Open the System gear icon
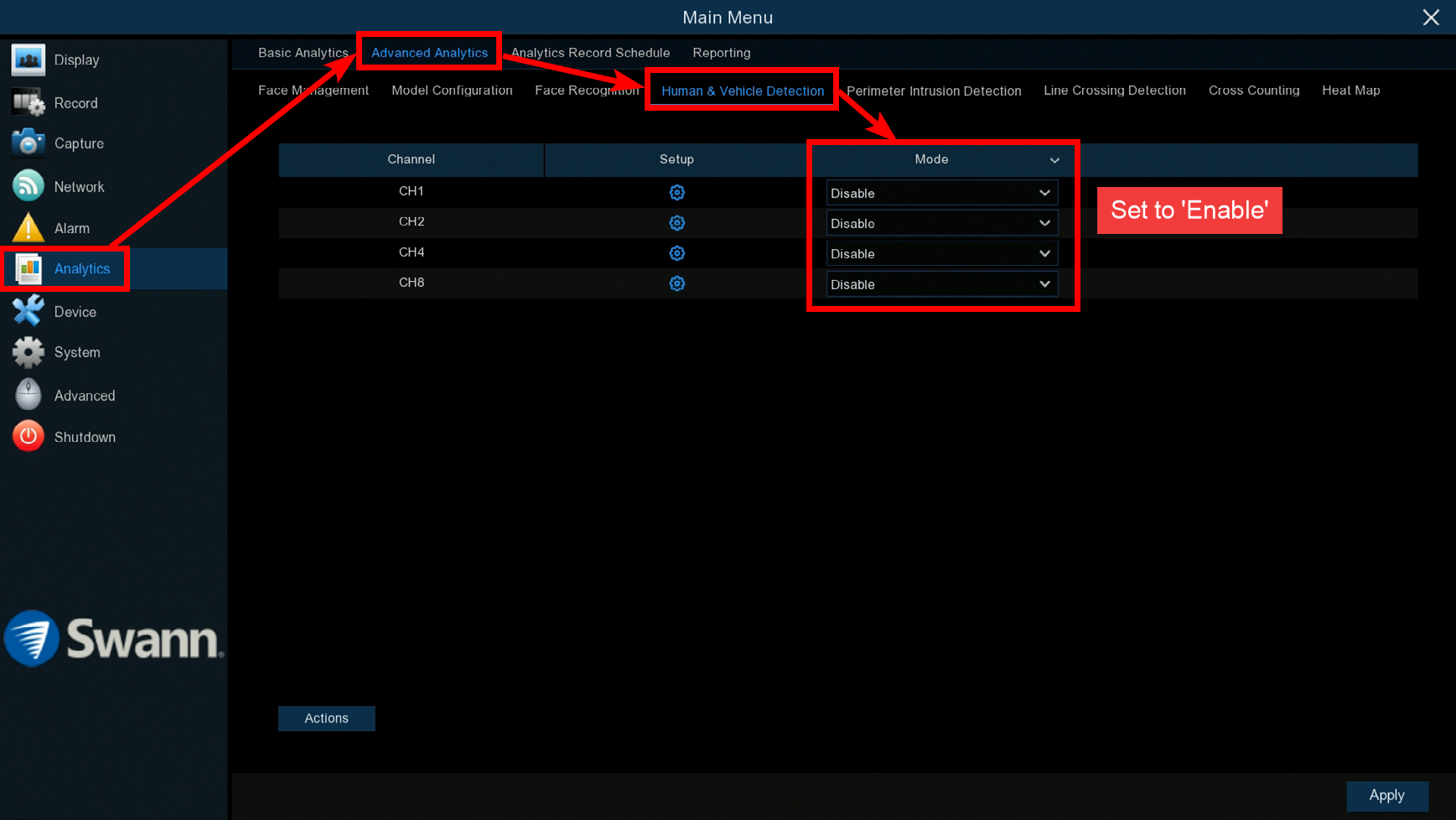This screenshot has width=1456, height=820. pos(28,352)
